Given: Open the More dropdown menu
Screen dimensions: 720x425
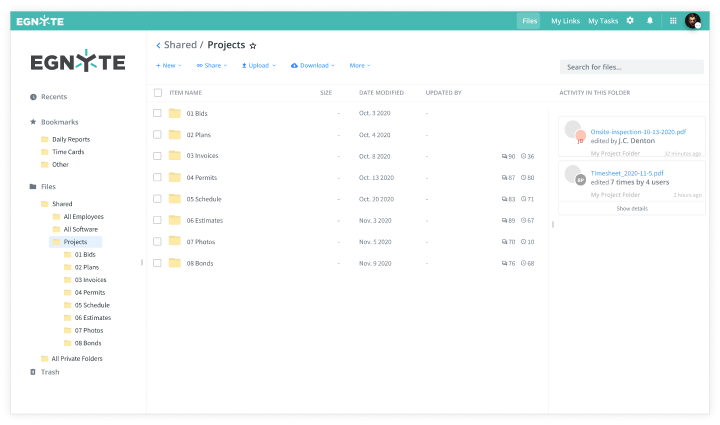Looking at the screenshot, I should click(x=359, y=66).
